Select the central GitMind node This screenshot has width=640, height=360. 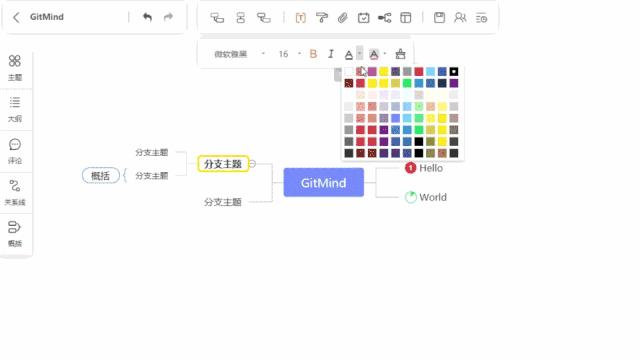[x=324, y=182]
